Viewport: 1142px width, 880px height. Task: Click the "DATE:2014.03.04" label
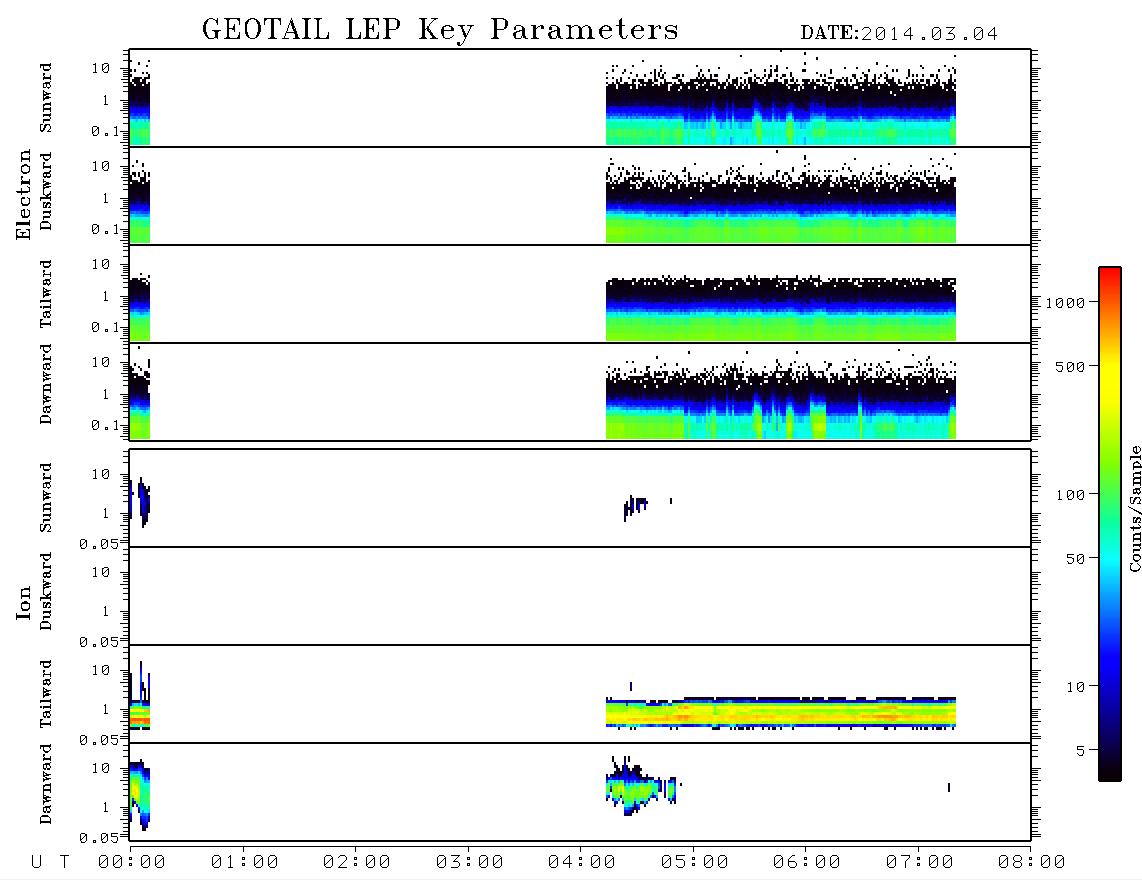(899, 34)
